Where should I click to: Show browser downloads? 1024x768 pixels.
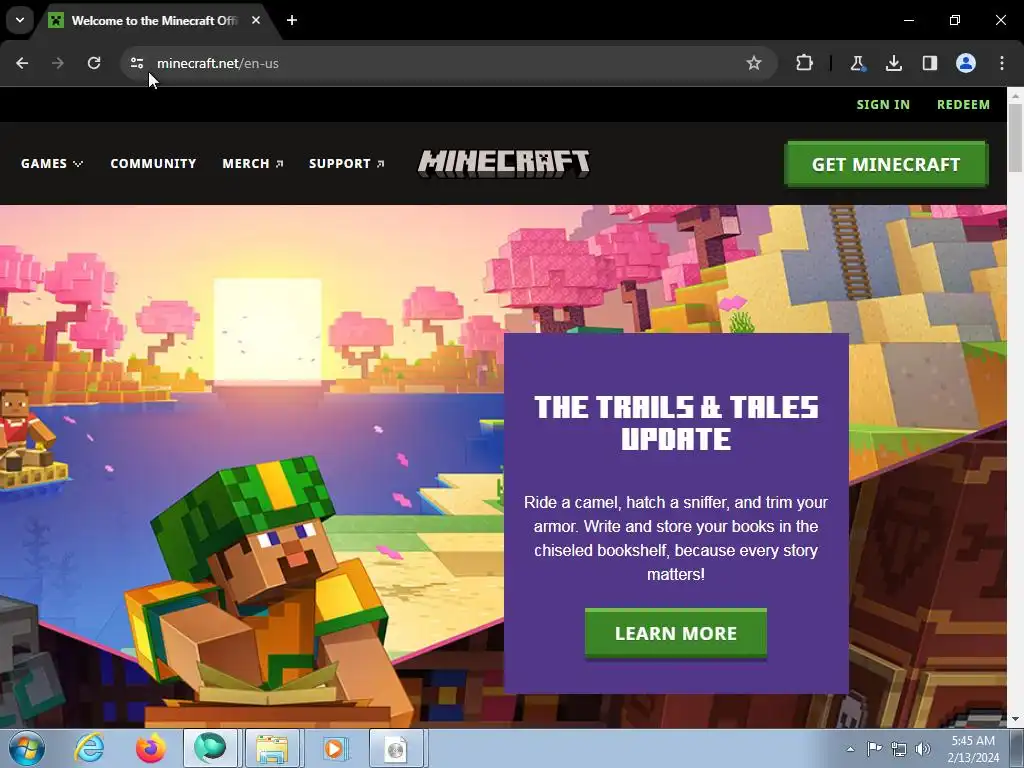click(893, 63)
